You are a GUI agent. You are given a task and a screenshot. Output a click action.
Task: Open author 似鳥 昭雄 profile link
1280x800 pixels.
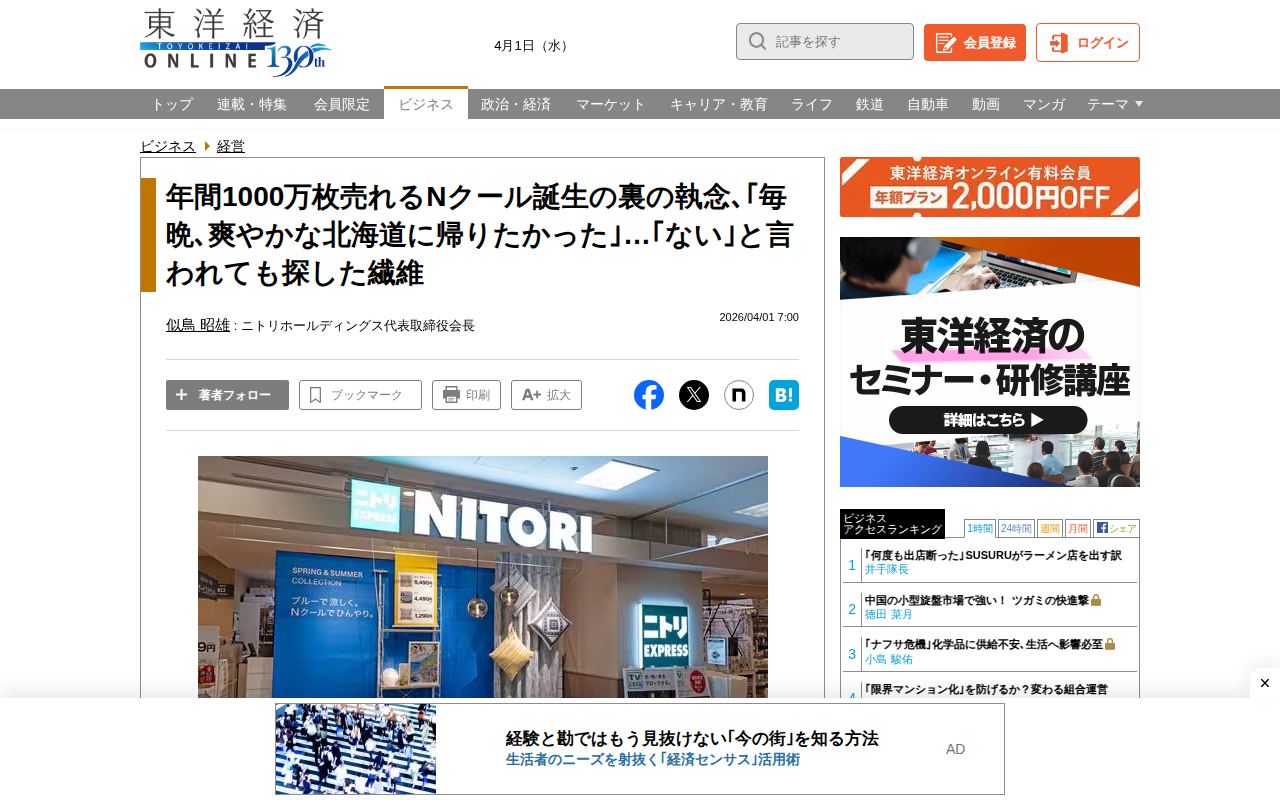tap(198, 325)
